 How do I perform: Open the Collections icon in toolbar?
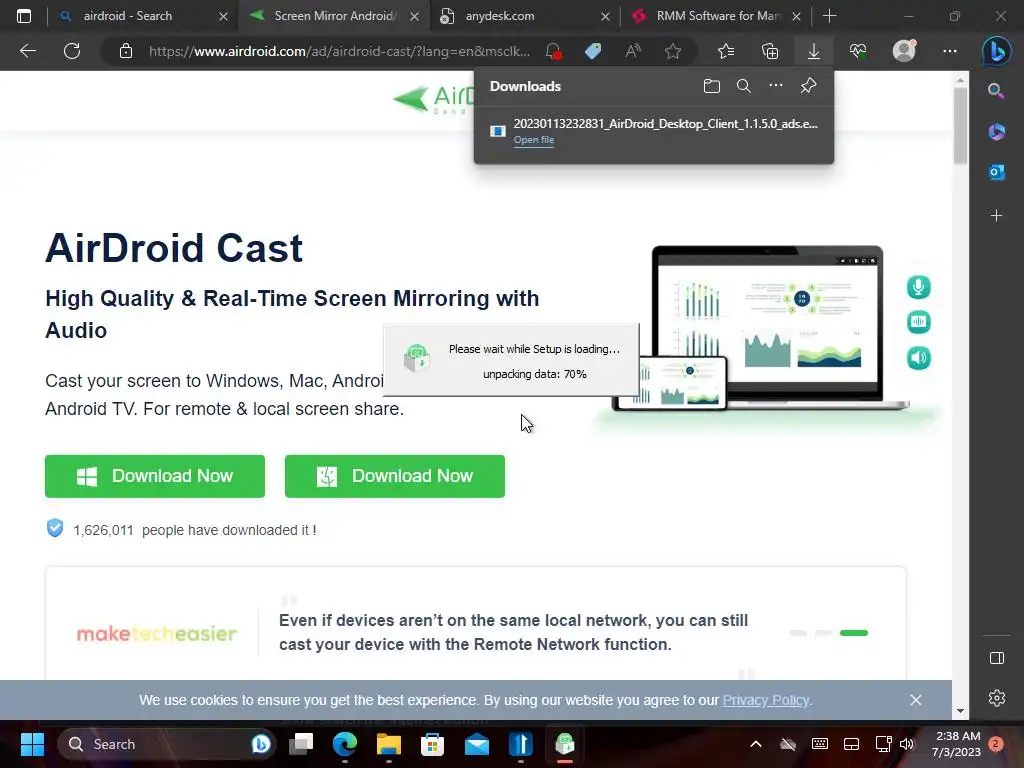pyautogui.click(x=770, y=51)
